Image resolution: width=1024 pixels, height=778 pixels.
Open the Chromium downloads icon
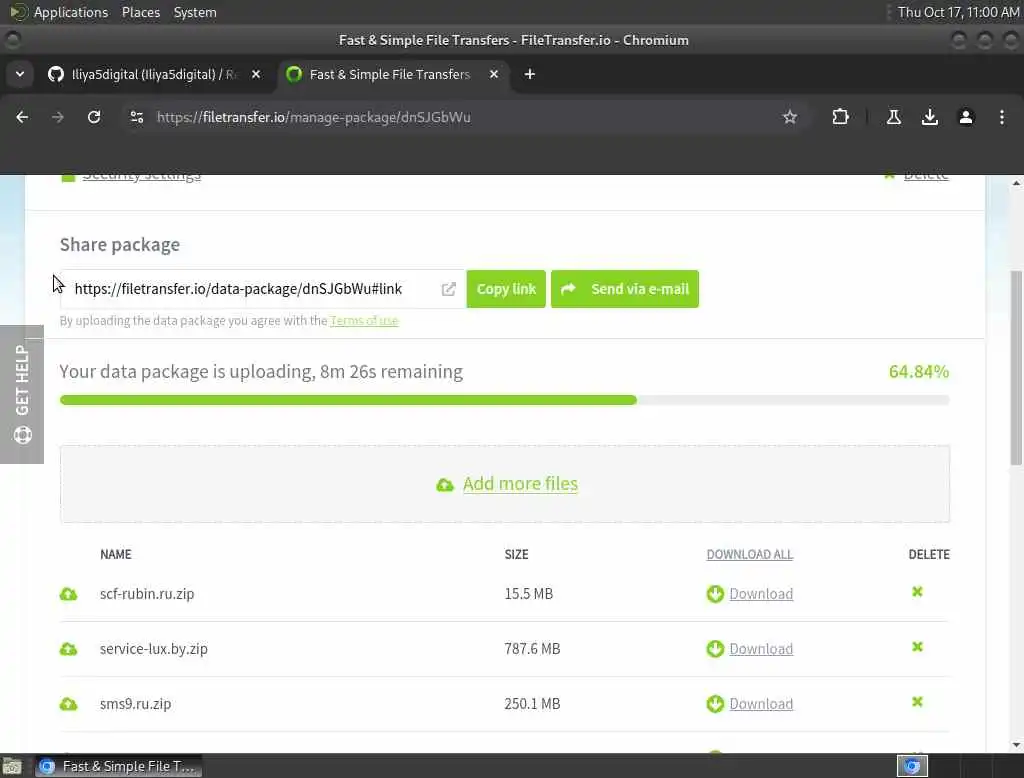coord(929,117)
